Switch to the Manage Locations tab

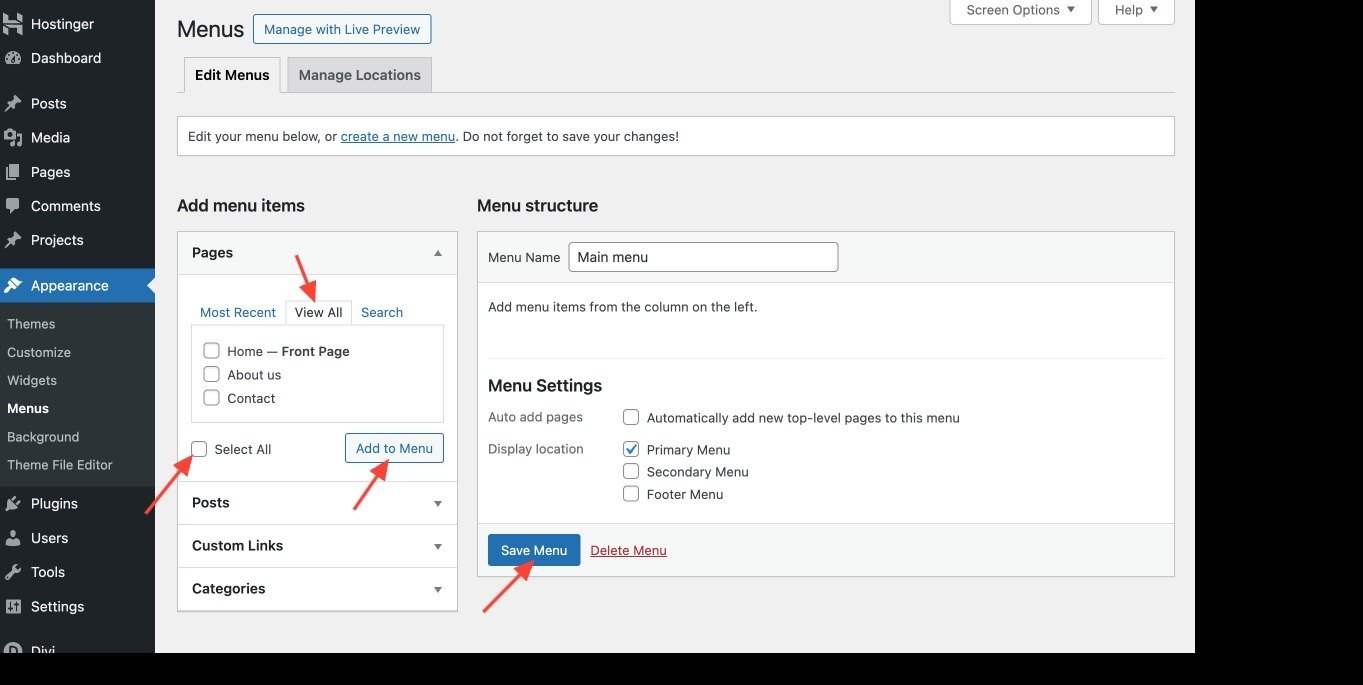click(359, 74)
